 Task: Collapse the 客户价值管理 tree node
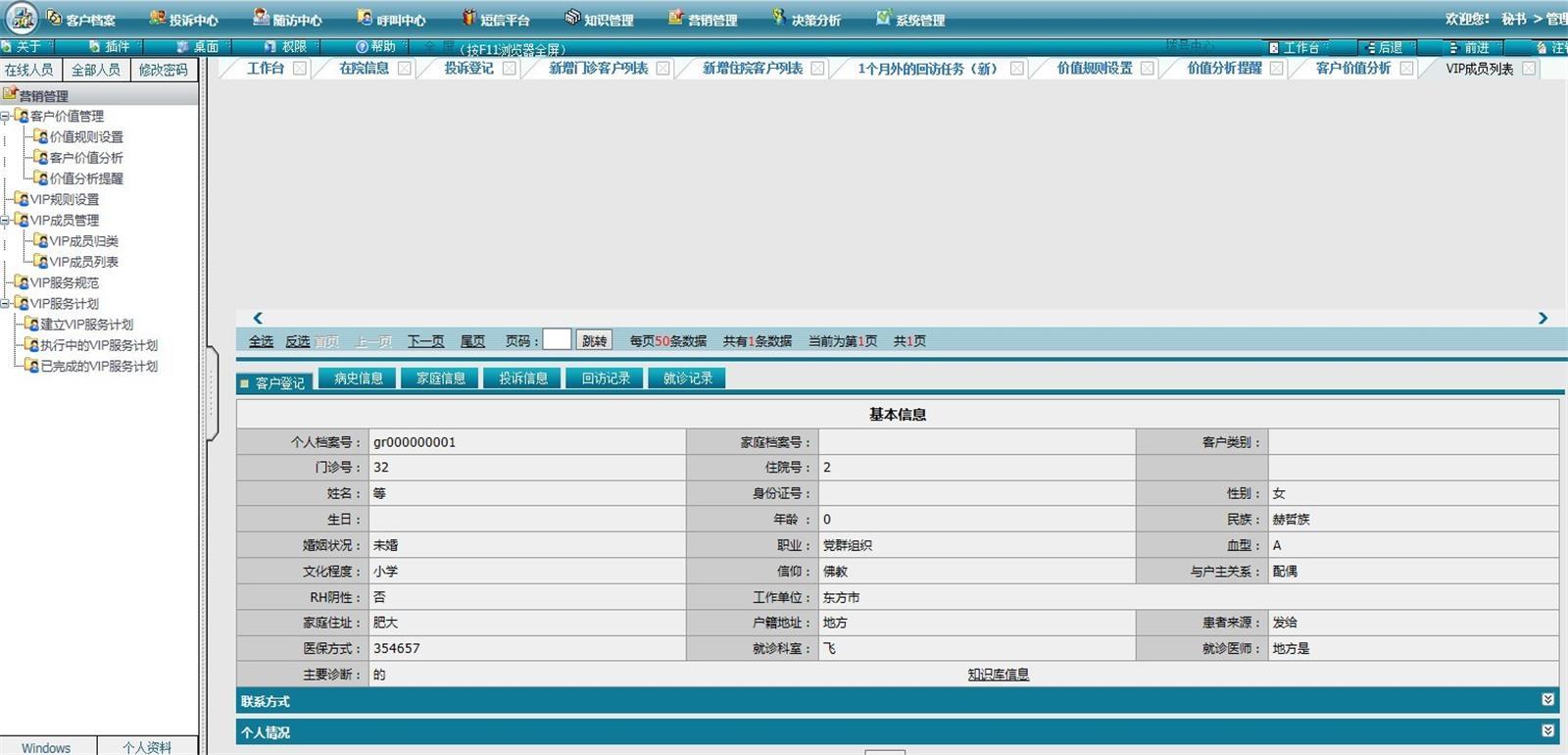5,116
